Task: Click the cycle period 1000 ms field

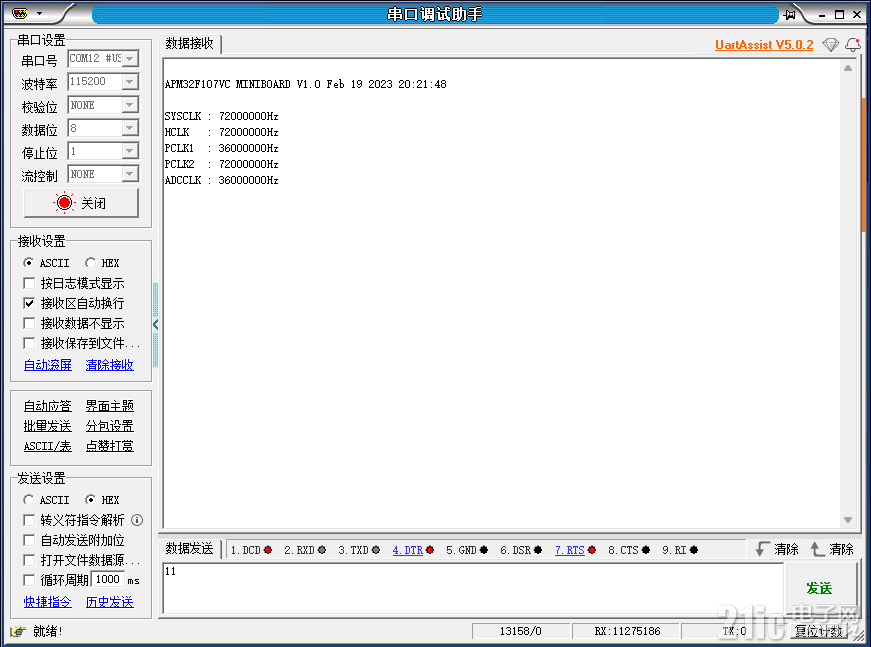Action: point(108,579)
